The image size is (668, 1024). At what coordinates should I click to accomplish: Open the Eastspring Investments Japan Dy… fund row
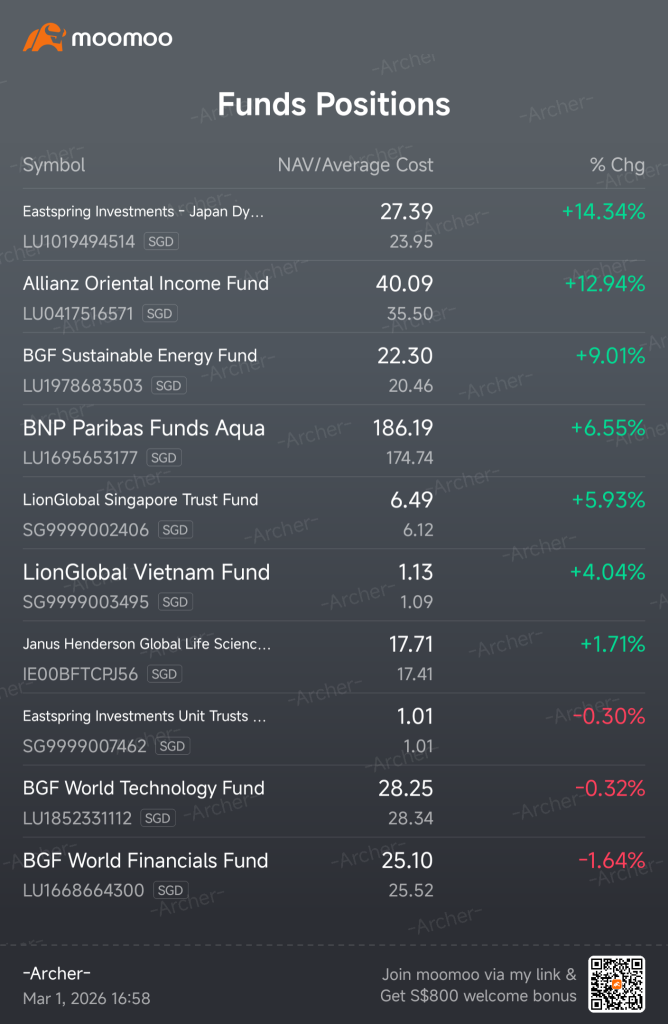coord(334,225)
